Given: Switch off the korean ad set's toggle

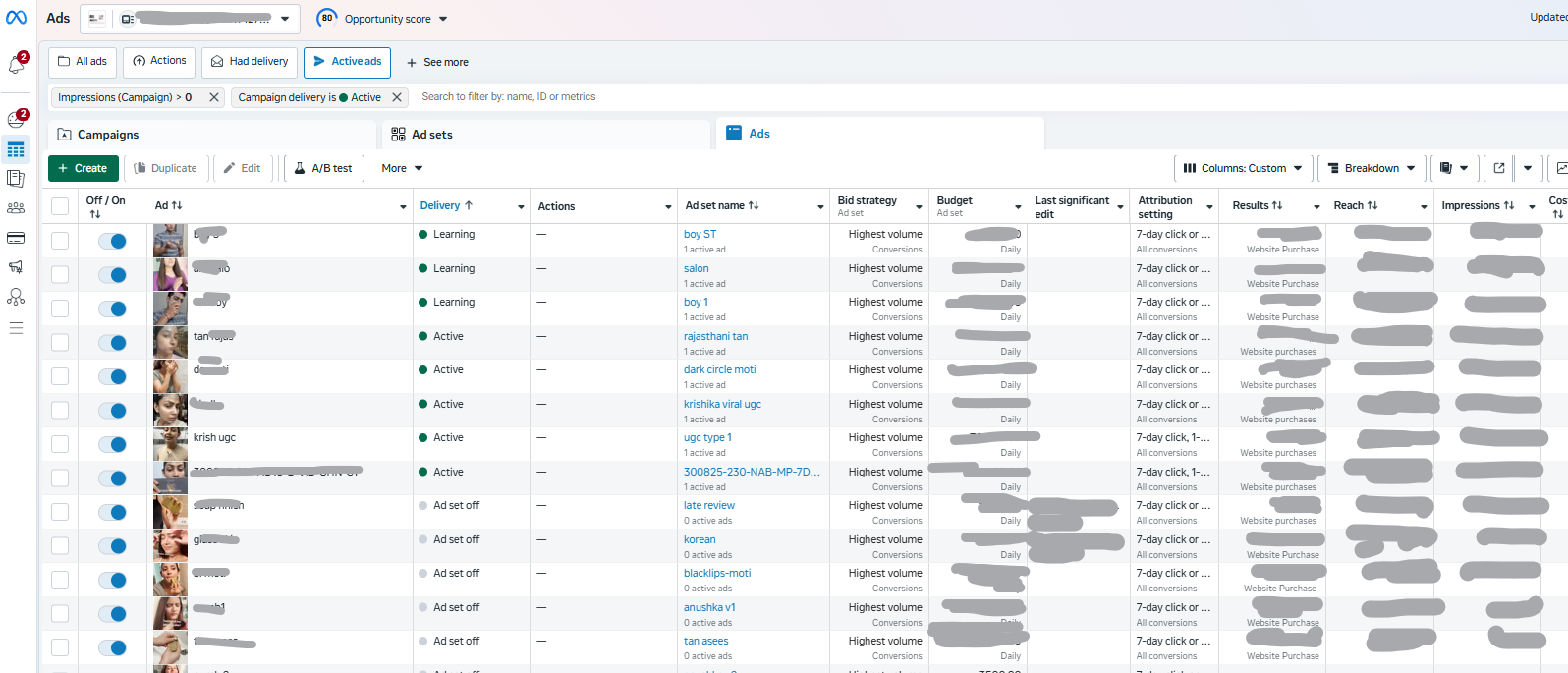Looking at the screenshot, I should [x=112, y=546].
